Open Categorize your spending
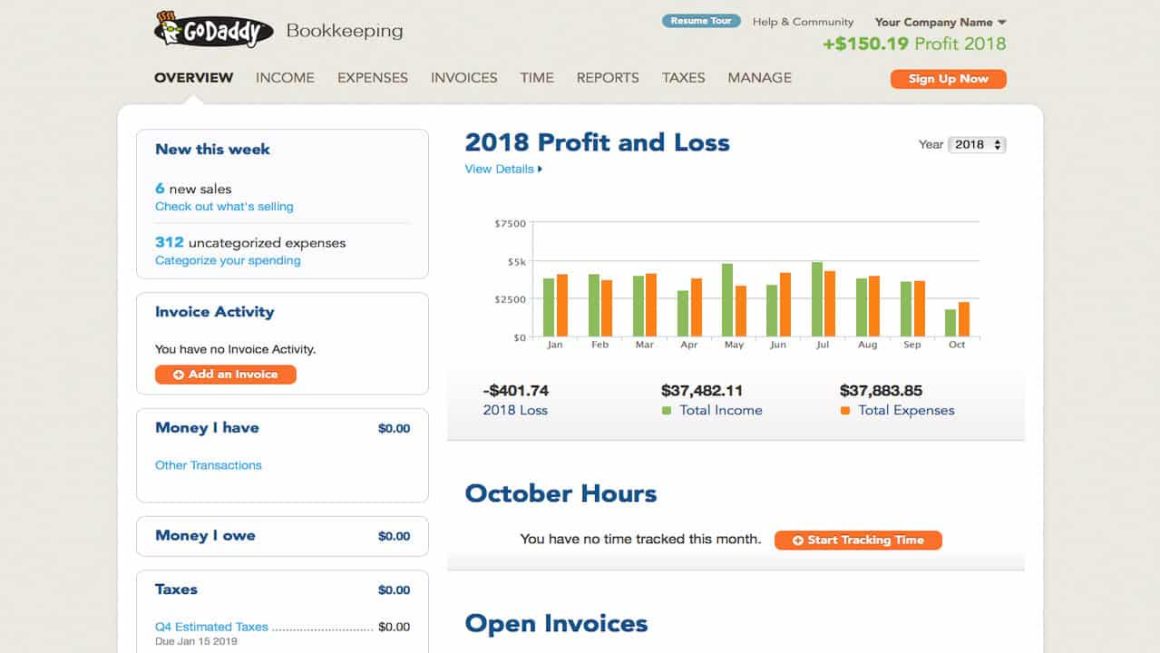This screenshot has width=1160, height=653. [226, 260]
